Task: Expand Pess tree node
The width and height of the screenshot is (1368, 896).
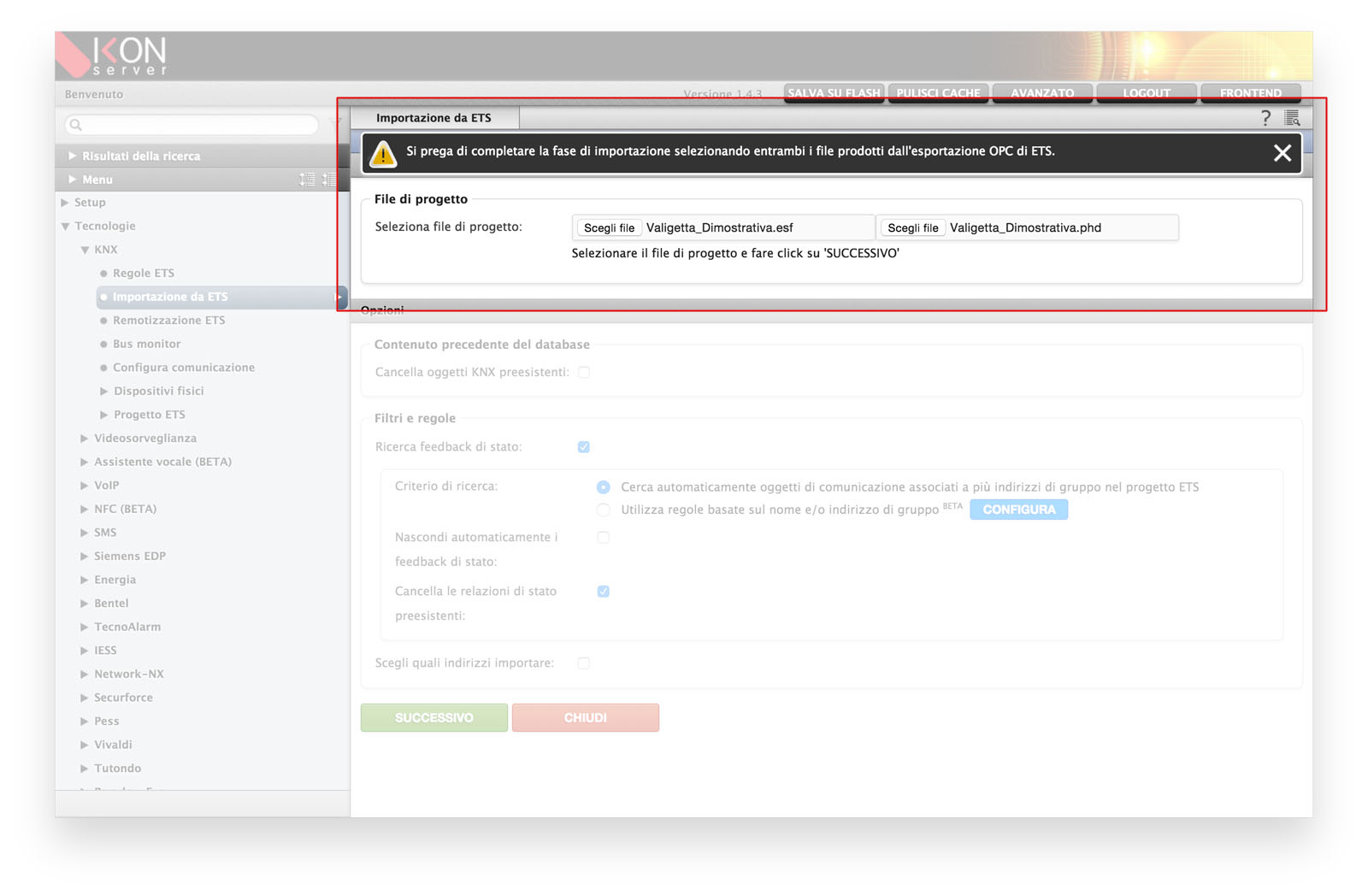Action: (x=85, y=722)
